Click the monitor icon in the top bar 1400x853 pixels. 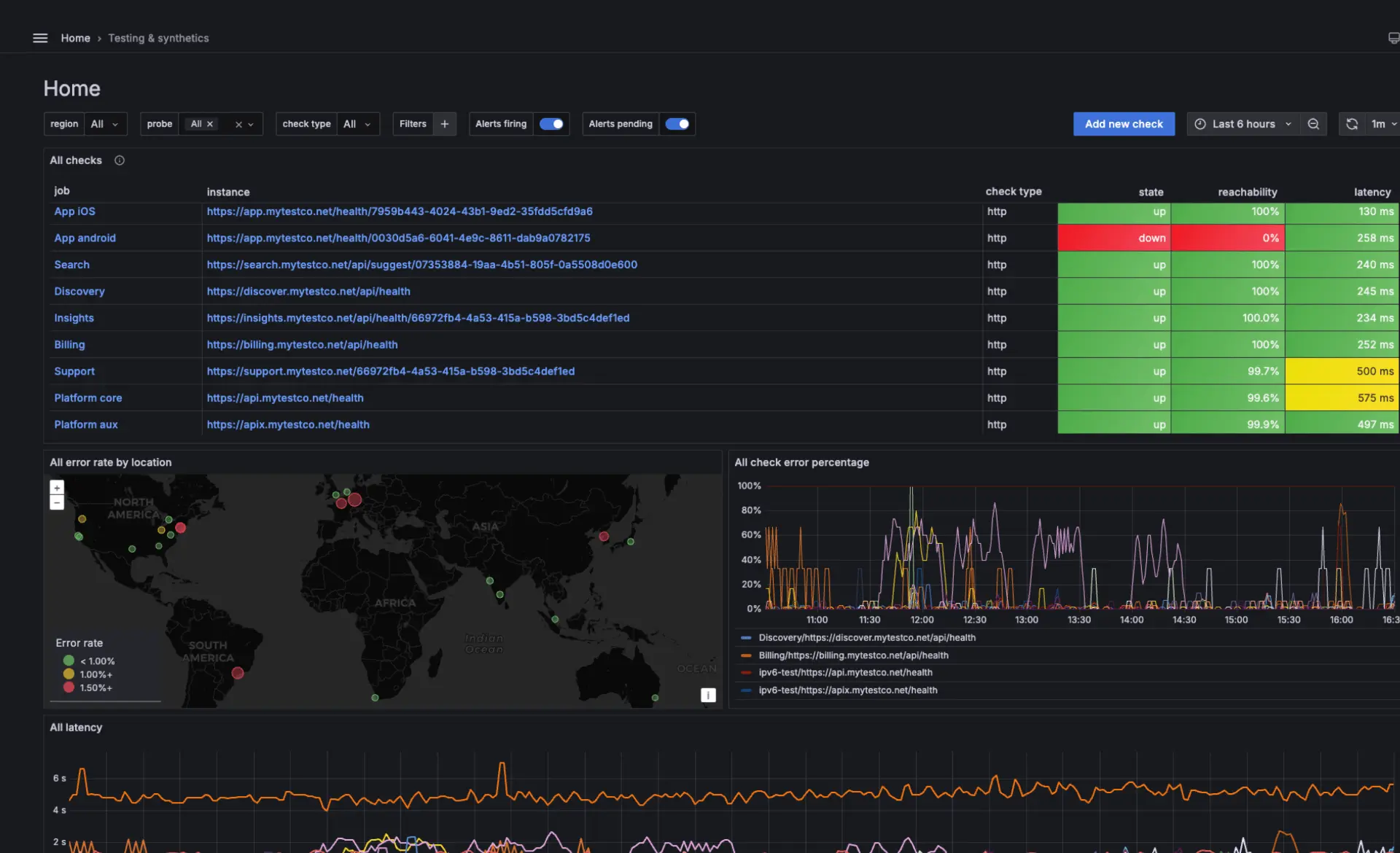[1393, 38]
